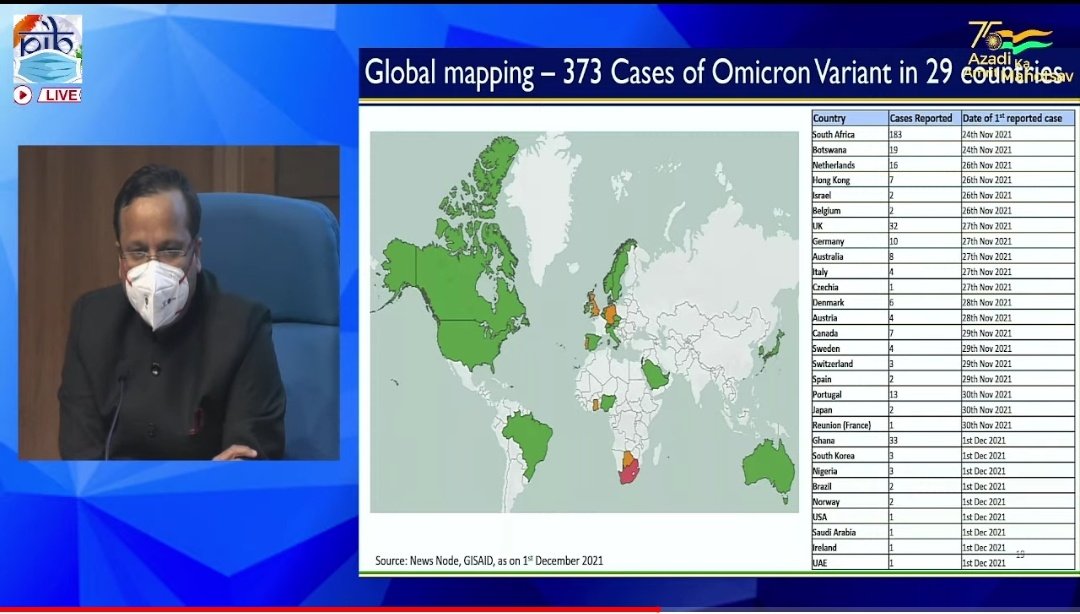The image size is (1080, 614).
Task: Click red-shaded South Africa on the map
Action: click(630, 473)
